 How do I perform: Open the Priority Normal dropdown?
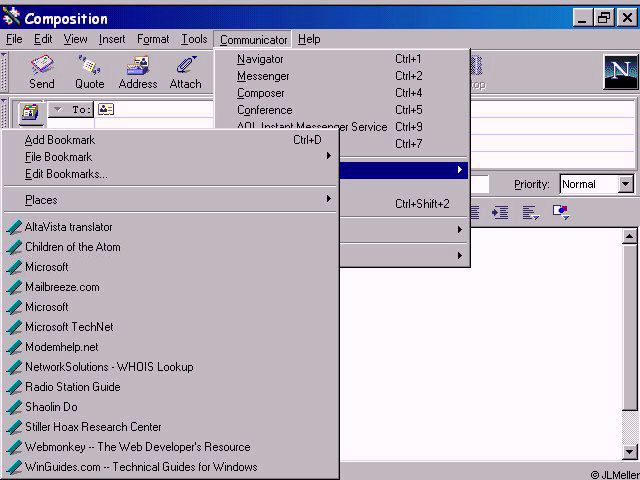coord(625,184)
